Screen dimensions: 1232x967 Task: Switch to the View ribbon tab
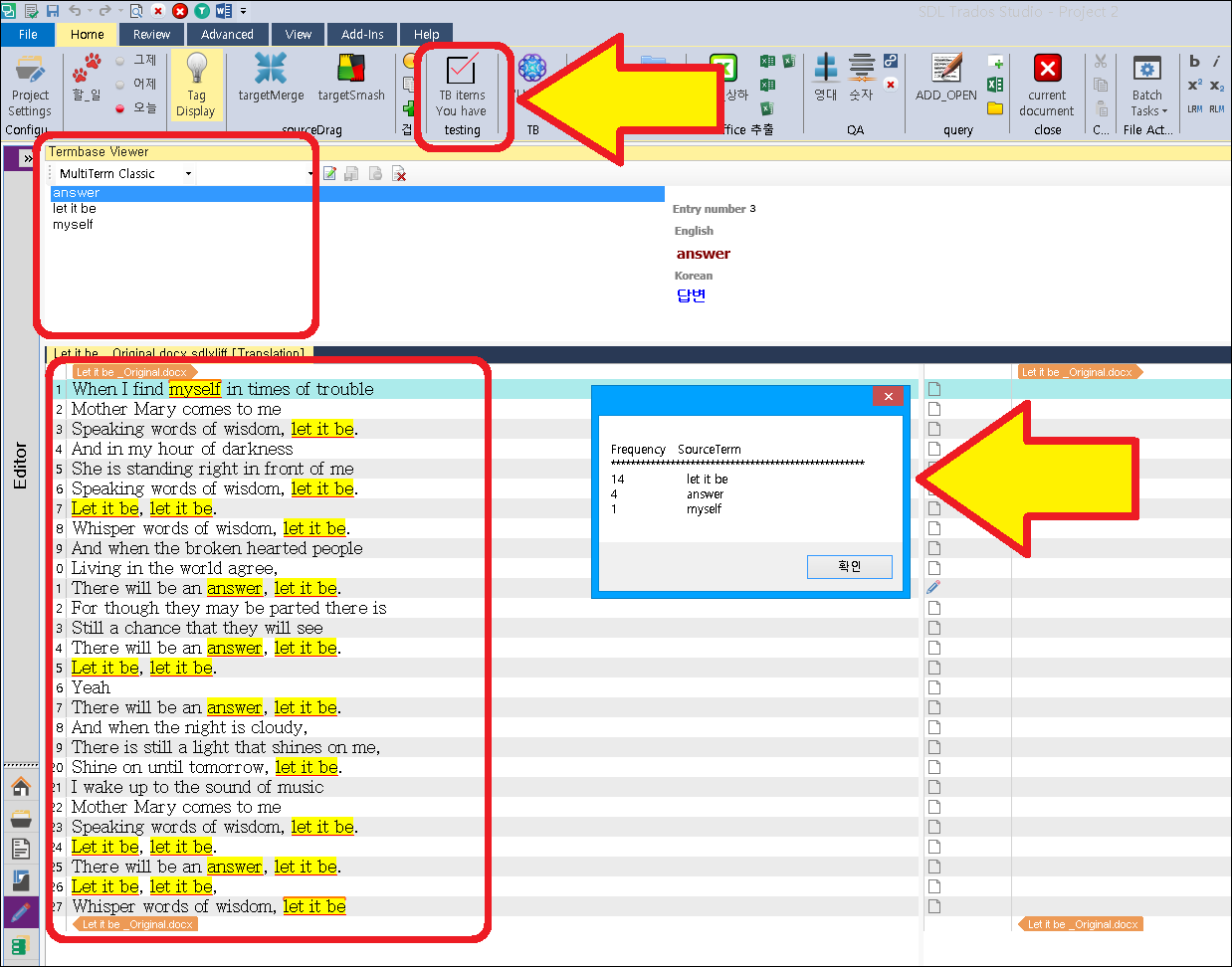(x=298, y=34)
